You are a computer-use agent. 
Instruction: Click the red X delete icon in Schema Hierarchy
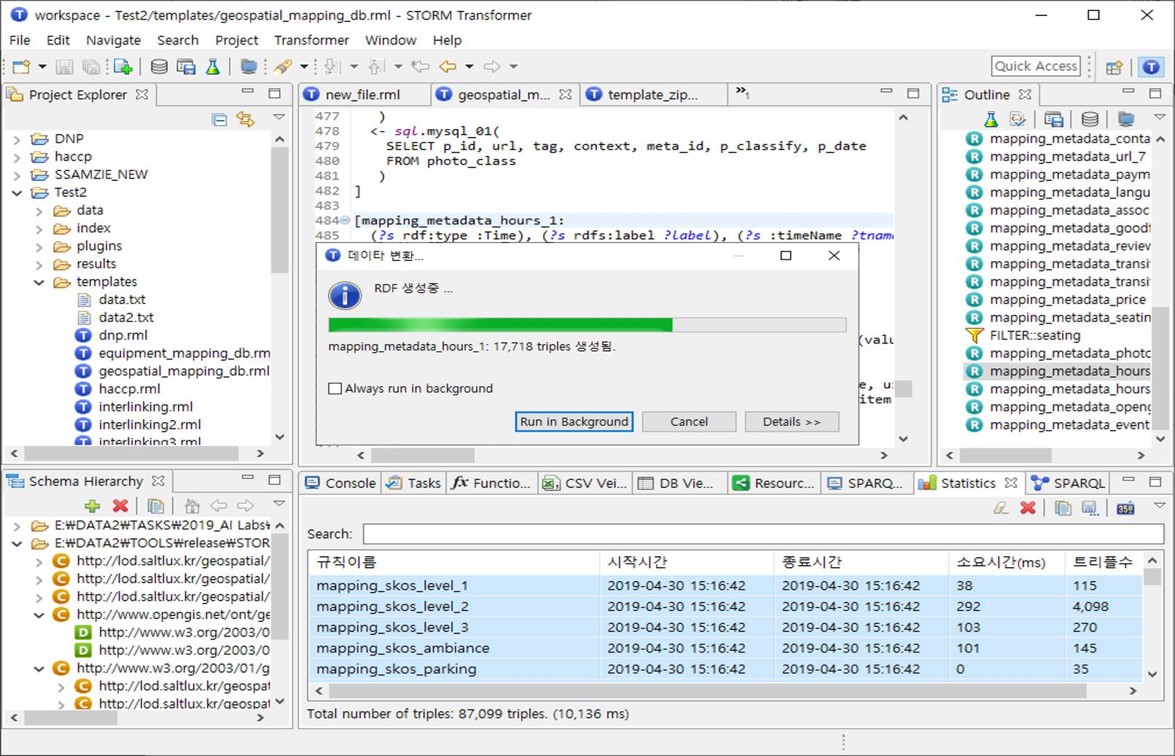tap(120, 506)
